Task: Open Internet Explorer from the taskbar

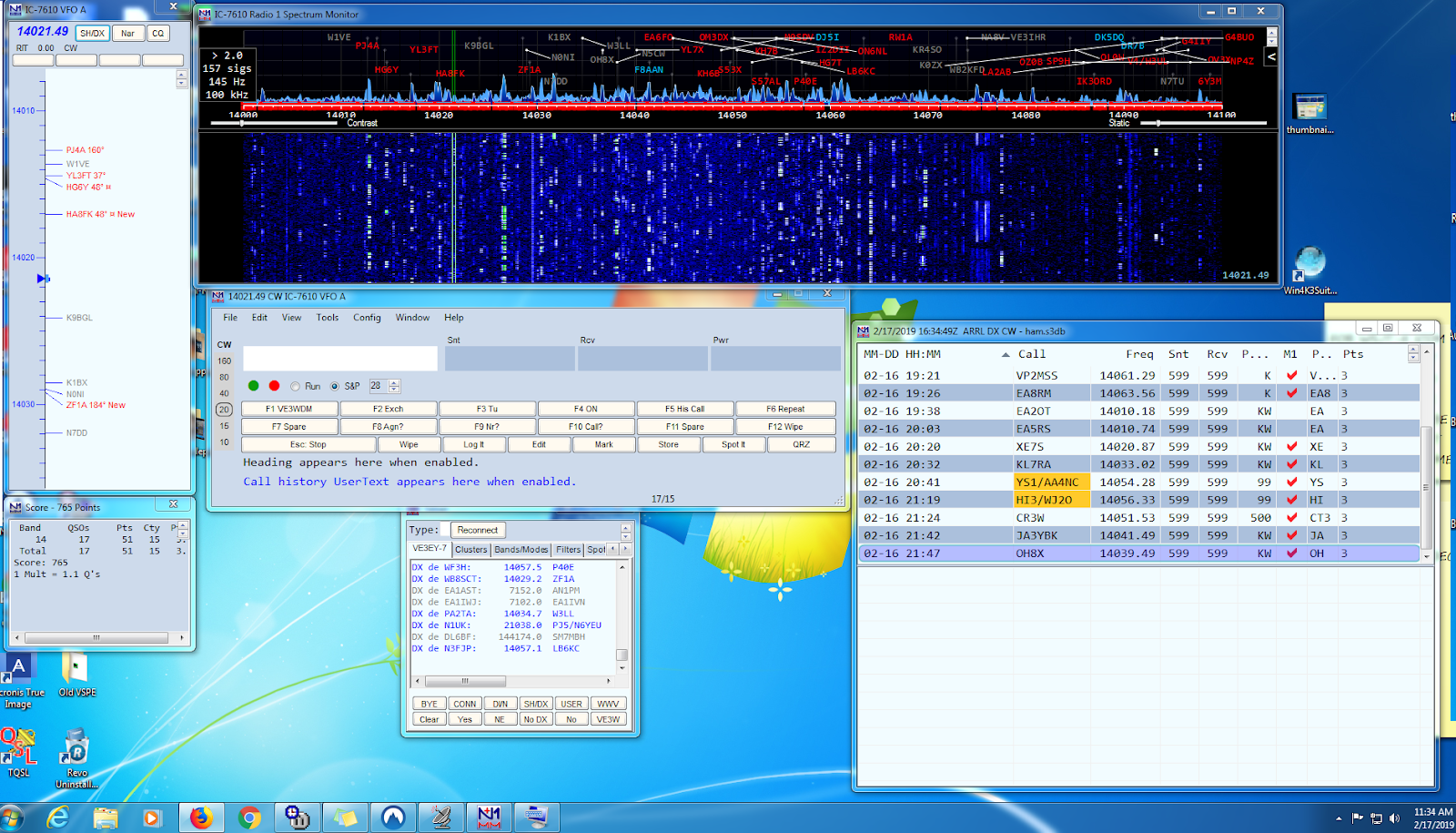Action: coord(58,818)
